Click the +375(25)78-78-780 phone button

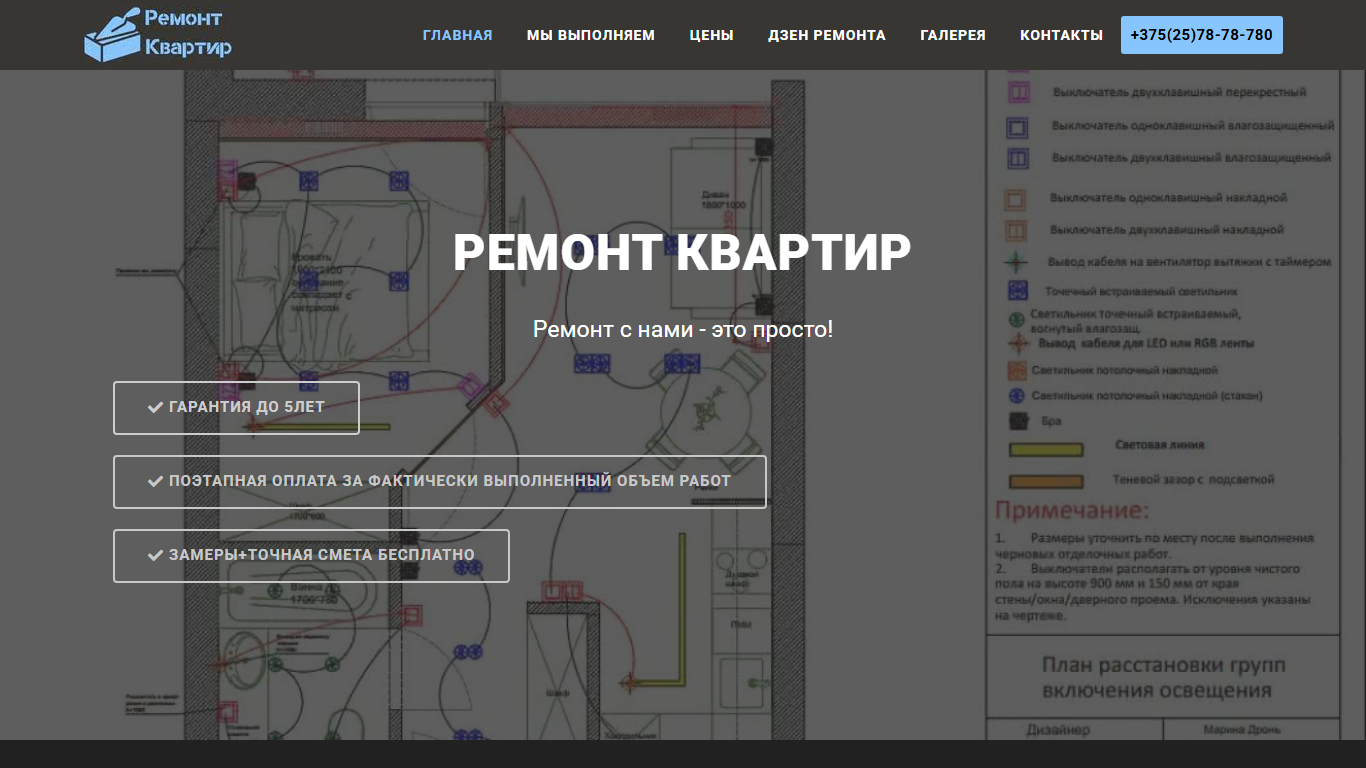[x=1202, y=35]
